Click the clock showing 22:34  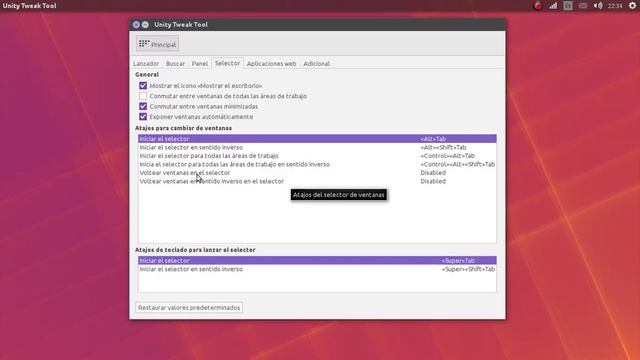pyautogui.click(x=615, y=6)
